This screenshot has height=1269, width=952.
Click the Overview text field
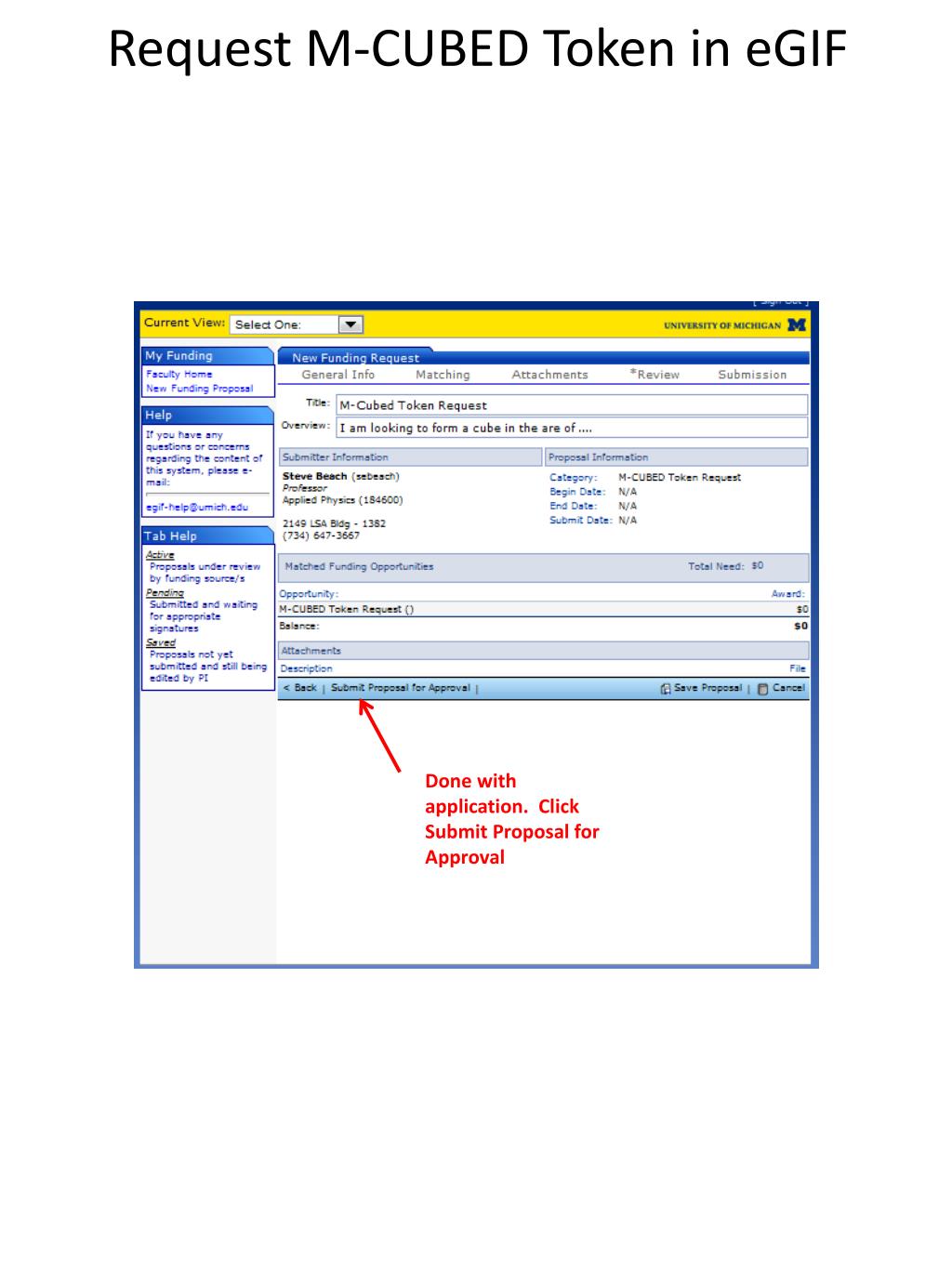[x=572, y=428]
